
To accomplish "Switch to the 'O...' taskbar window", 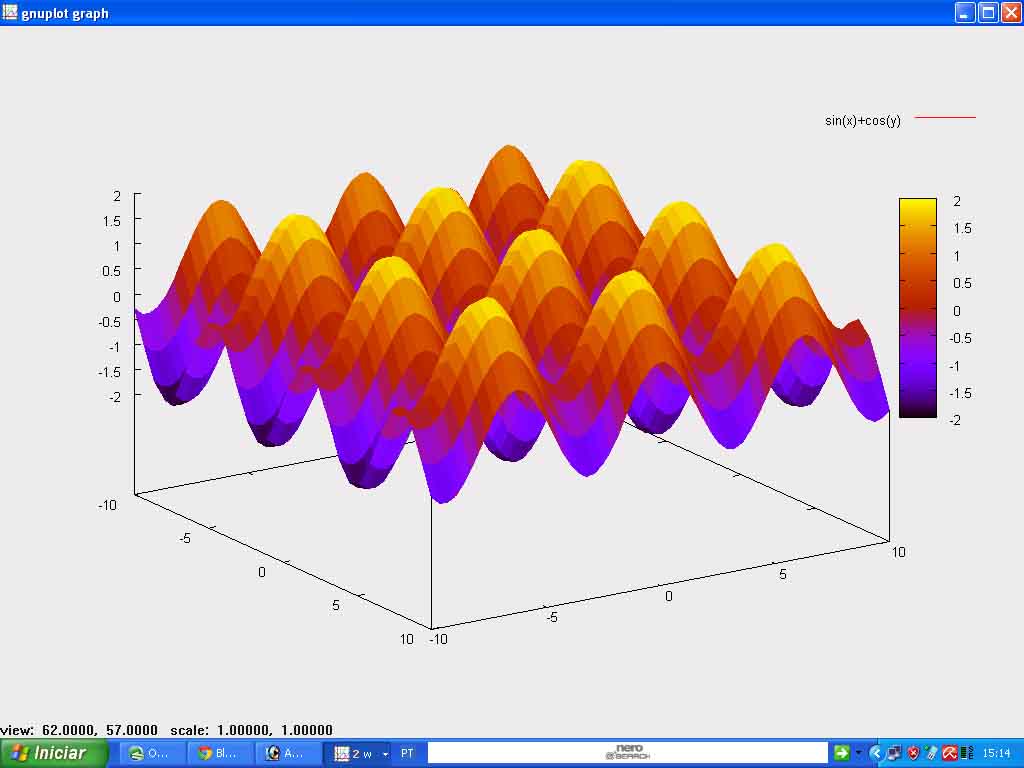I will coord(150,752).
